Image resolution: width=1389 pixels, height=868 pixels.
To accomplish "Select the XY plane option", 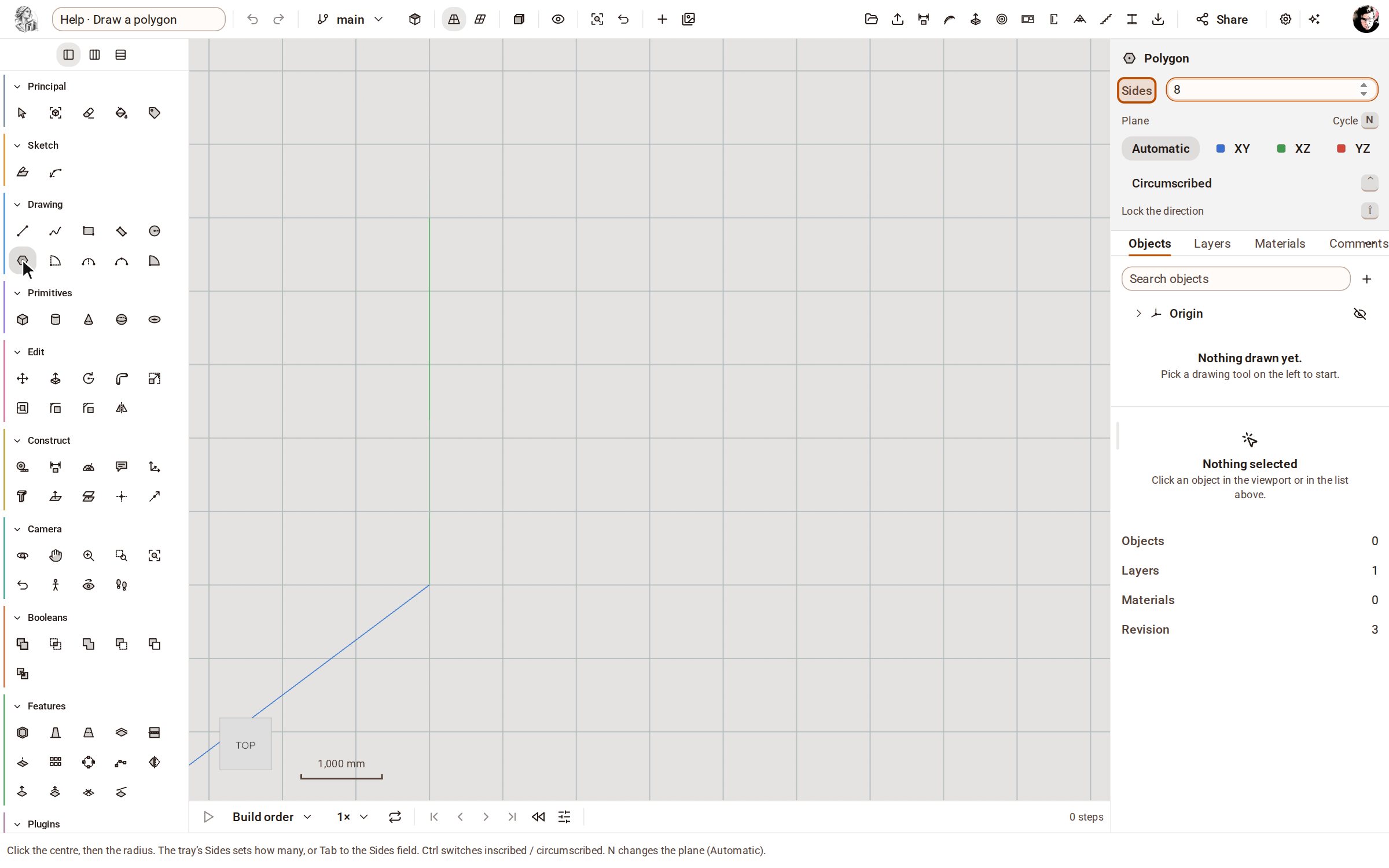I will [1233, 149].
